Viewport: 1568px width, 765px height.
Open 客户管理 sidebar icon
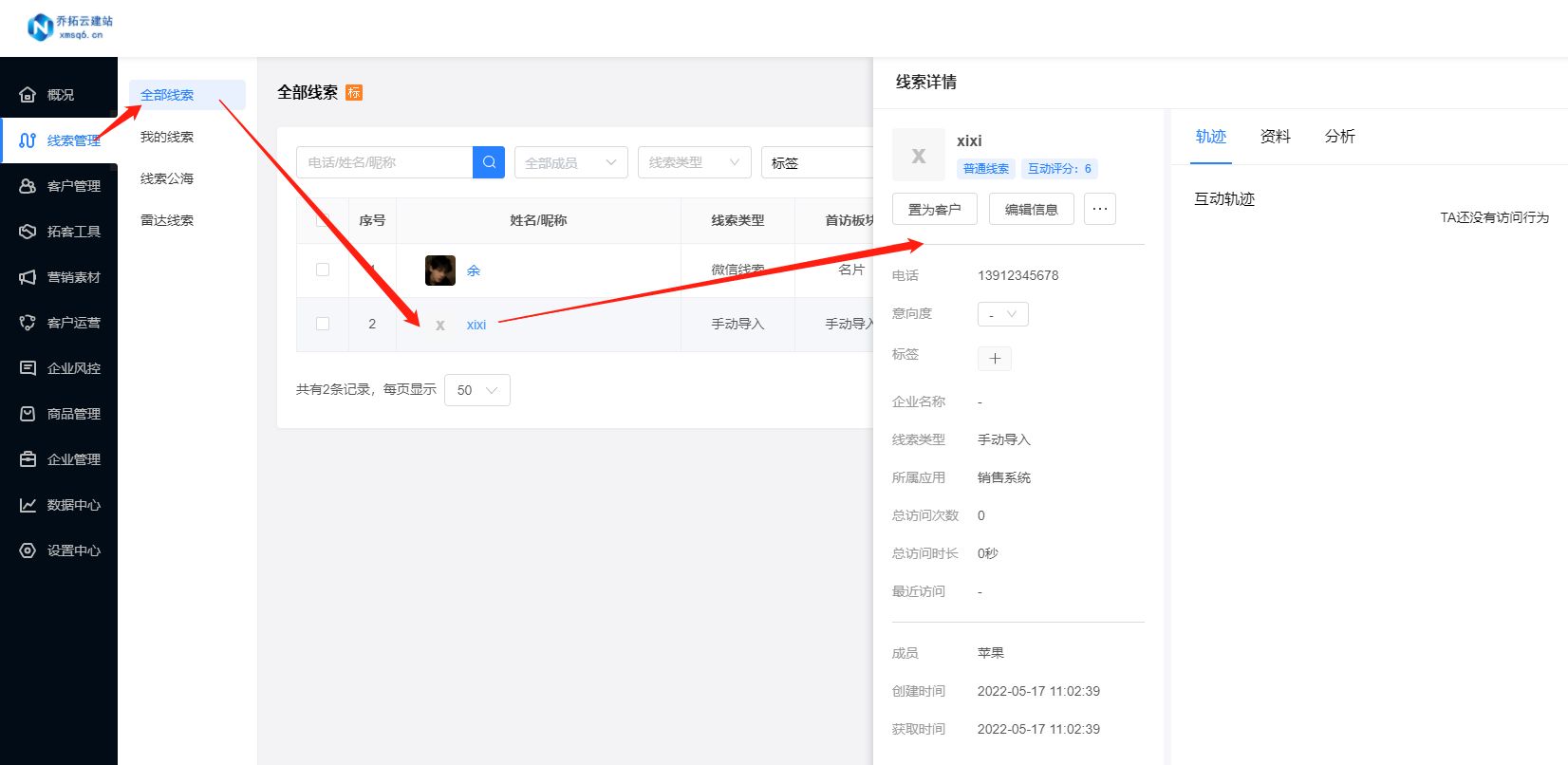[x=28, y=186]
